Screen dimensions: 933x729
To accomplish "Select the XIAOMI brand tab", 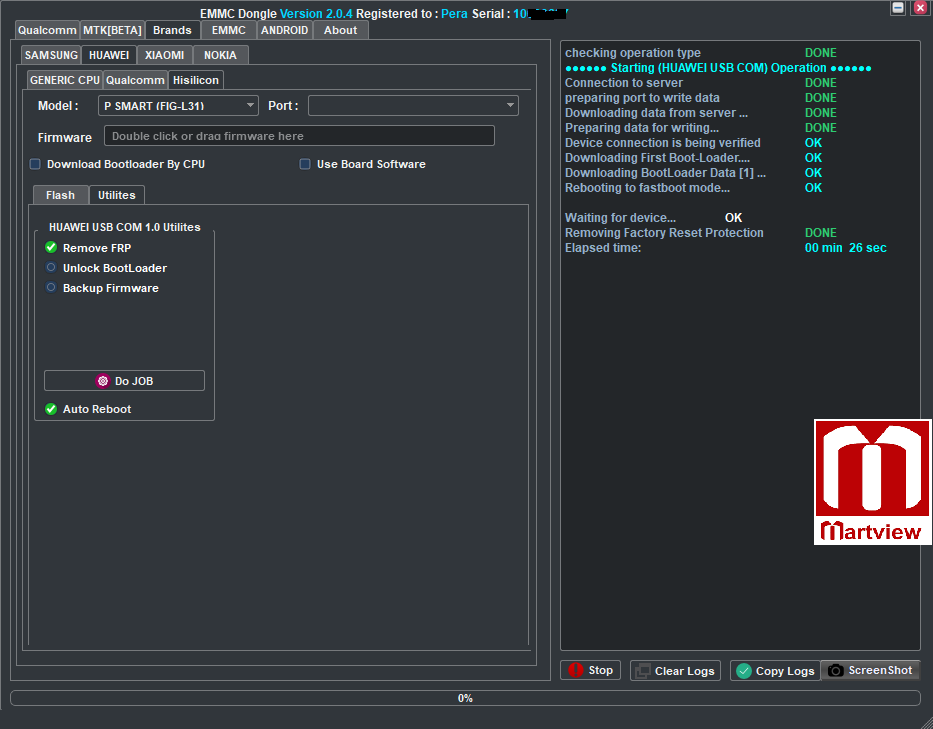I will (164, 55).
